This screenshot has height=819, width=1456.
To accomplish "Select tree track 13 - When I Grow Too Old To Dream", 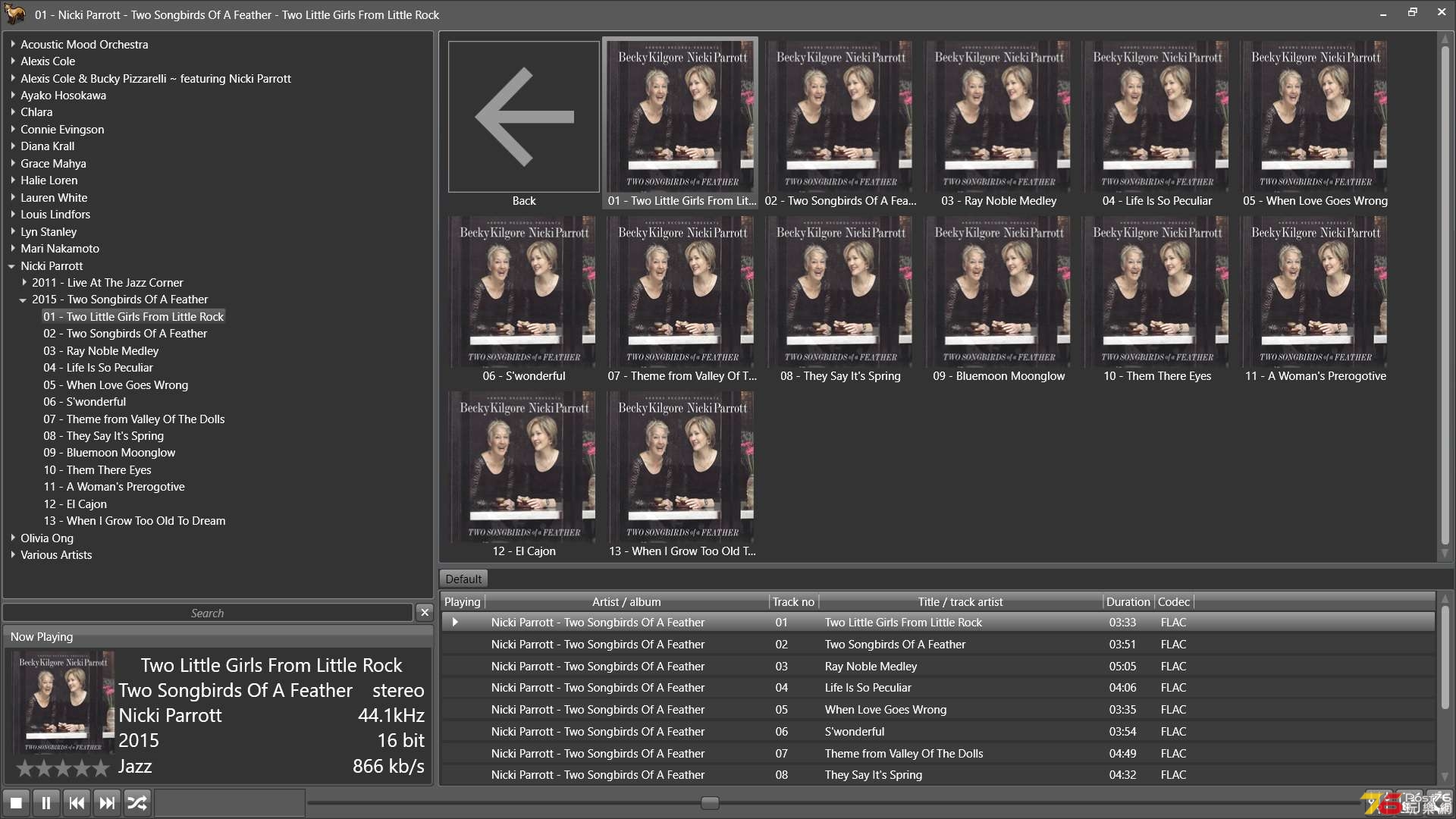I will (134, 521).
